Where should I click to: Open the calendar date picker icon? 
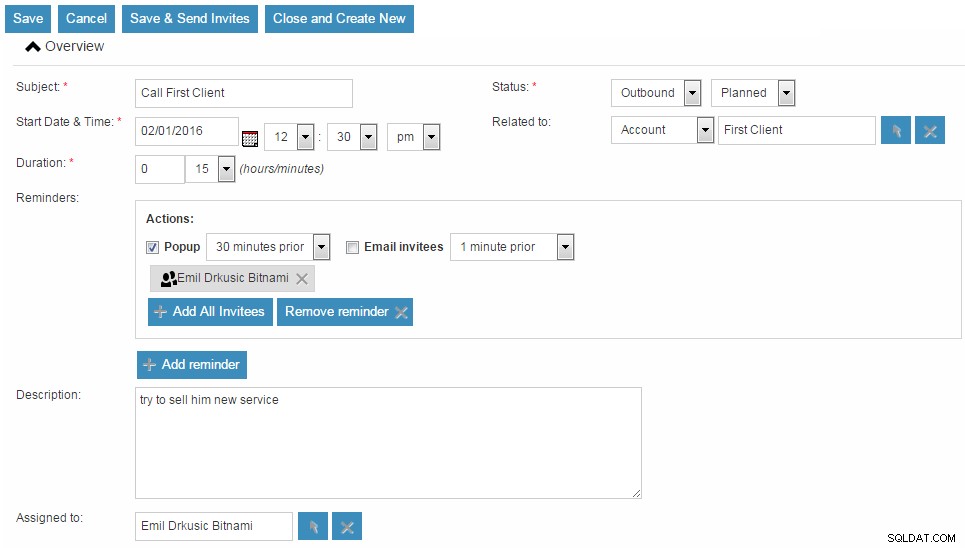pos(250,139)
